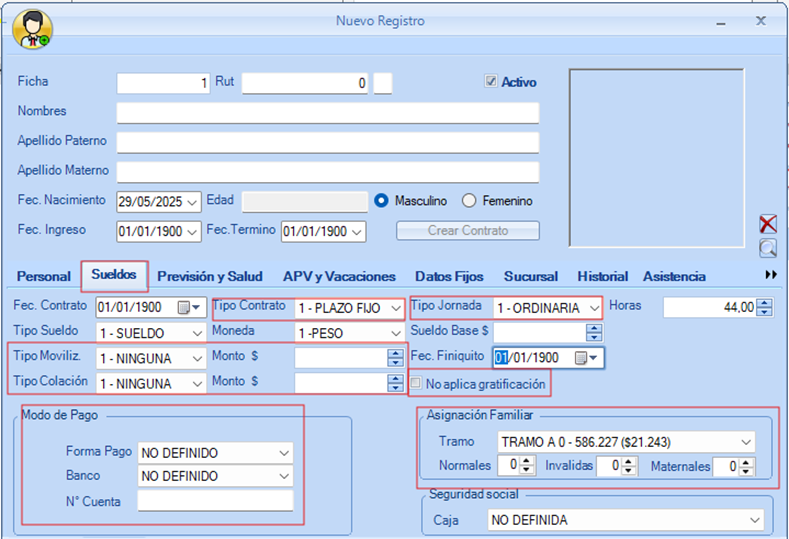Viewport: 789px width, 539px height.
Task: Select the Femenino radio button
Action: click(x=470, y=201)
